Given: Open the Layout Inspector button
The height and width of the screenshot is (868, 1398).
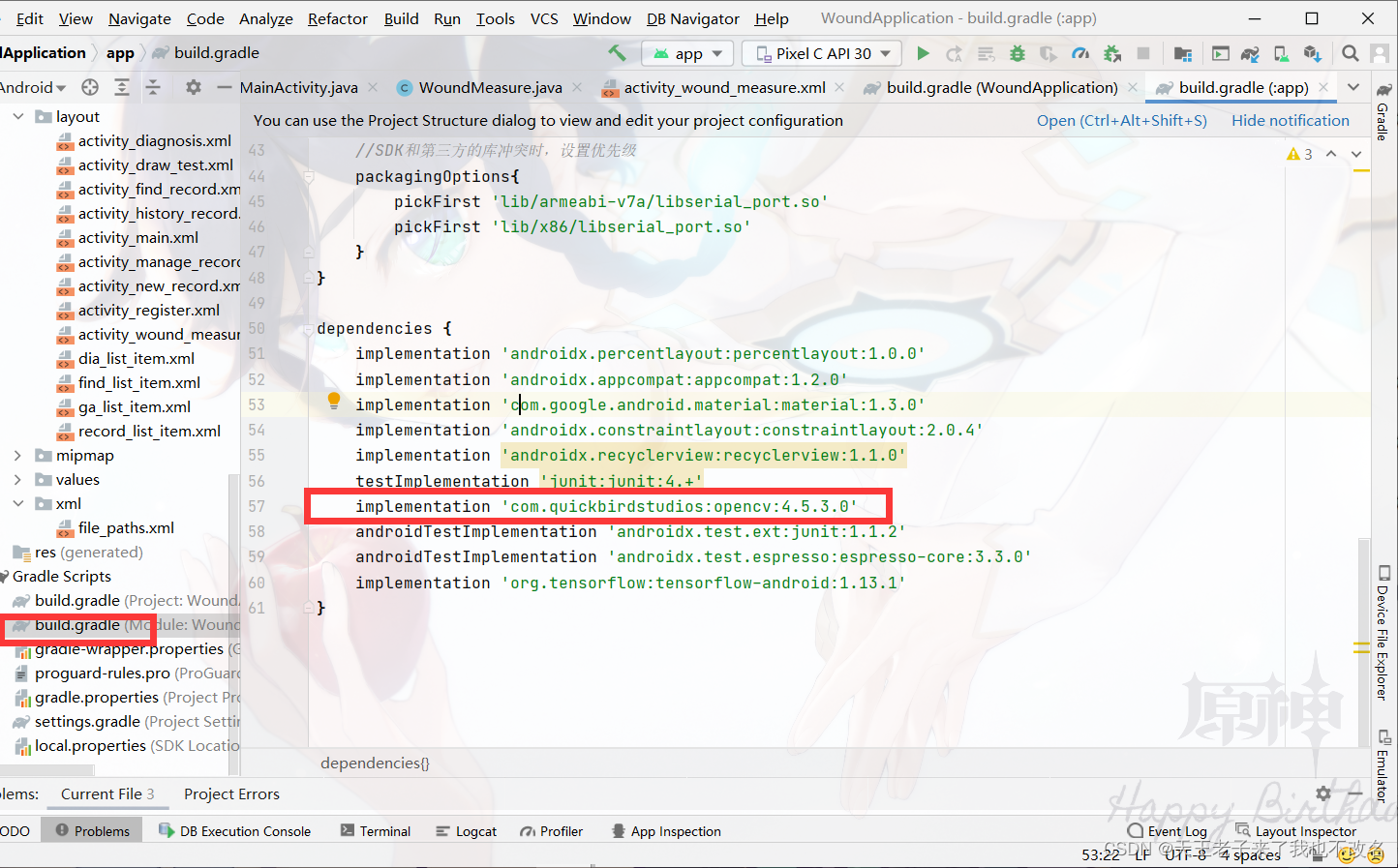Looking at the screenshot, I should [x=1296, y=830].
